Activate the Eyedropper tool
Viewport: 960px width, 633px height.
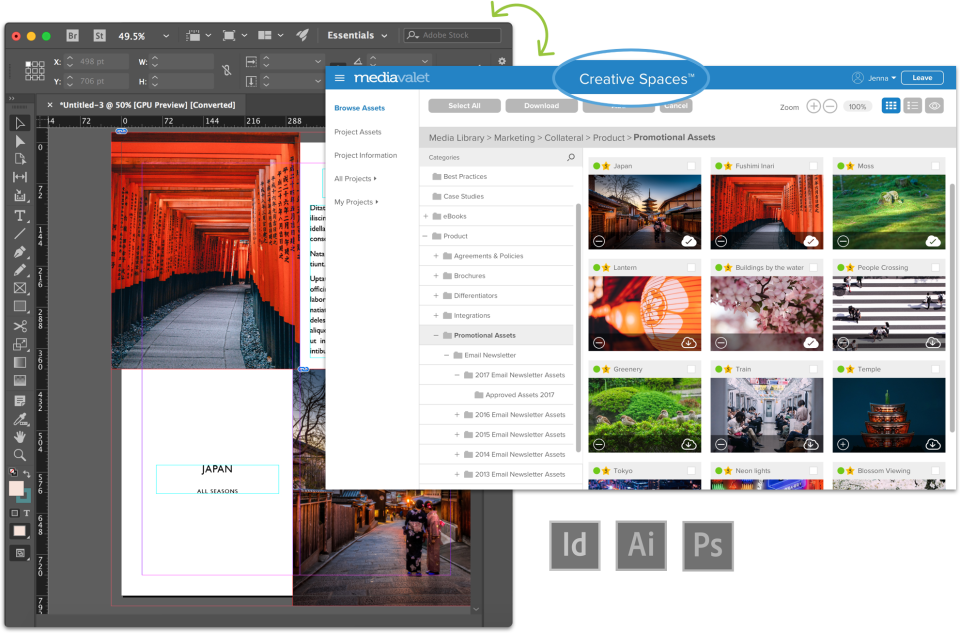20,418
